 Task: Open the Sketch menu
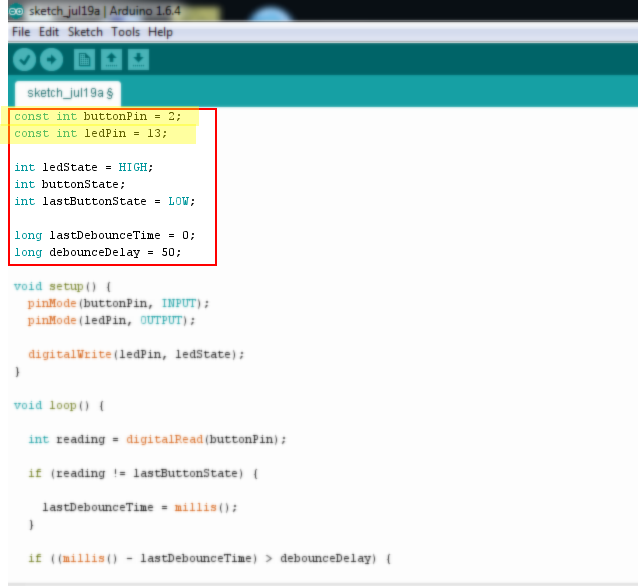point(85,32)
